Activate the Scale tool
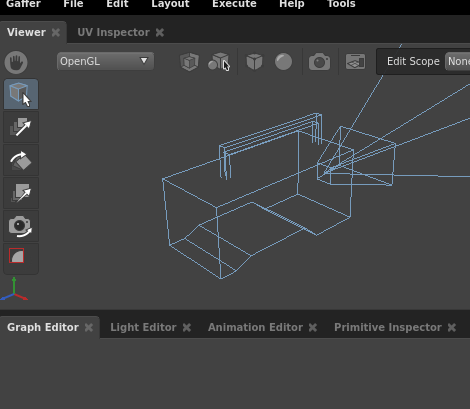 point(21,193)
